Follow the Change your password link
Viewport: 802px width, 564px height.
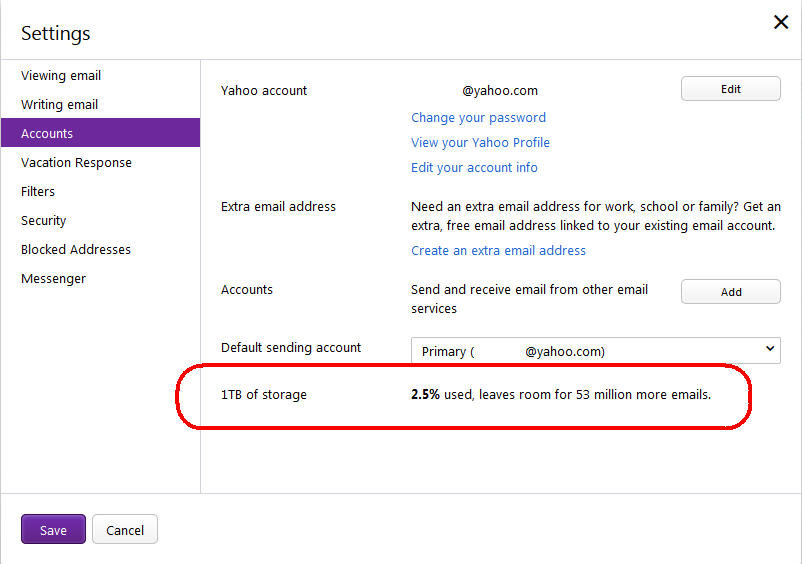pyautogui.click(x=478, y=118)
